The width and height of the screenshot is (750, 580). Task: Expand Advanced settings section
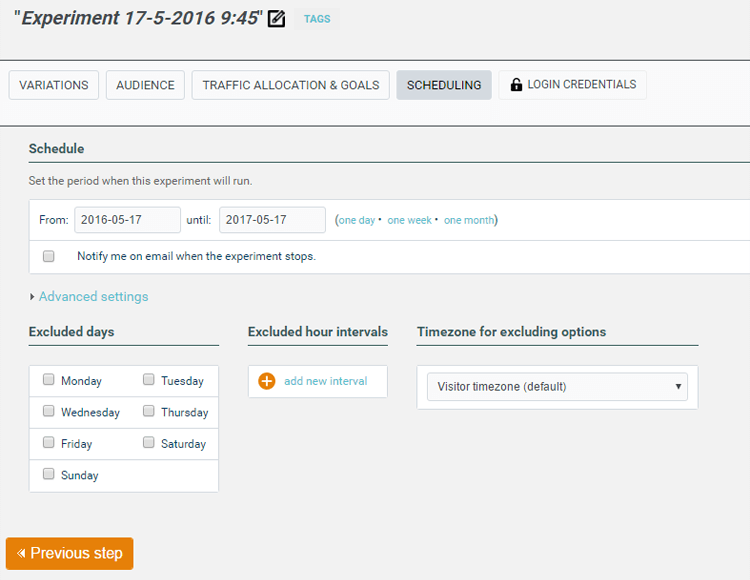click(x=92, y=297)
